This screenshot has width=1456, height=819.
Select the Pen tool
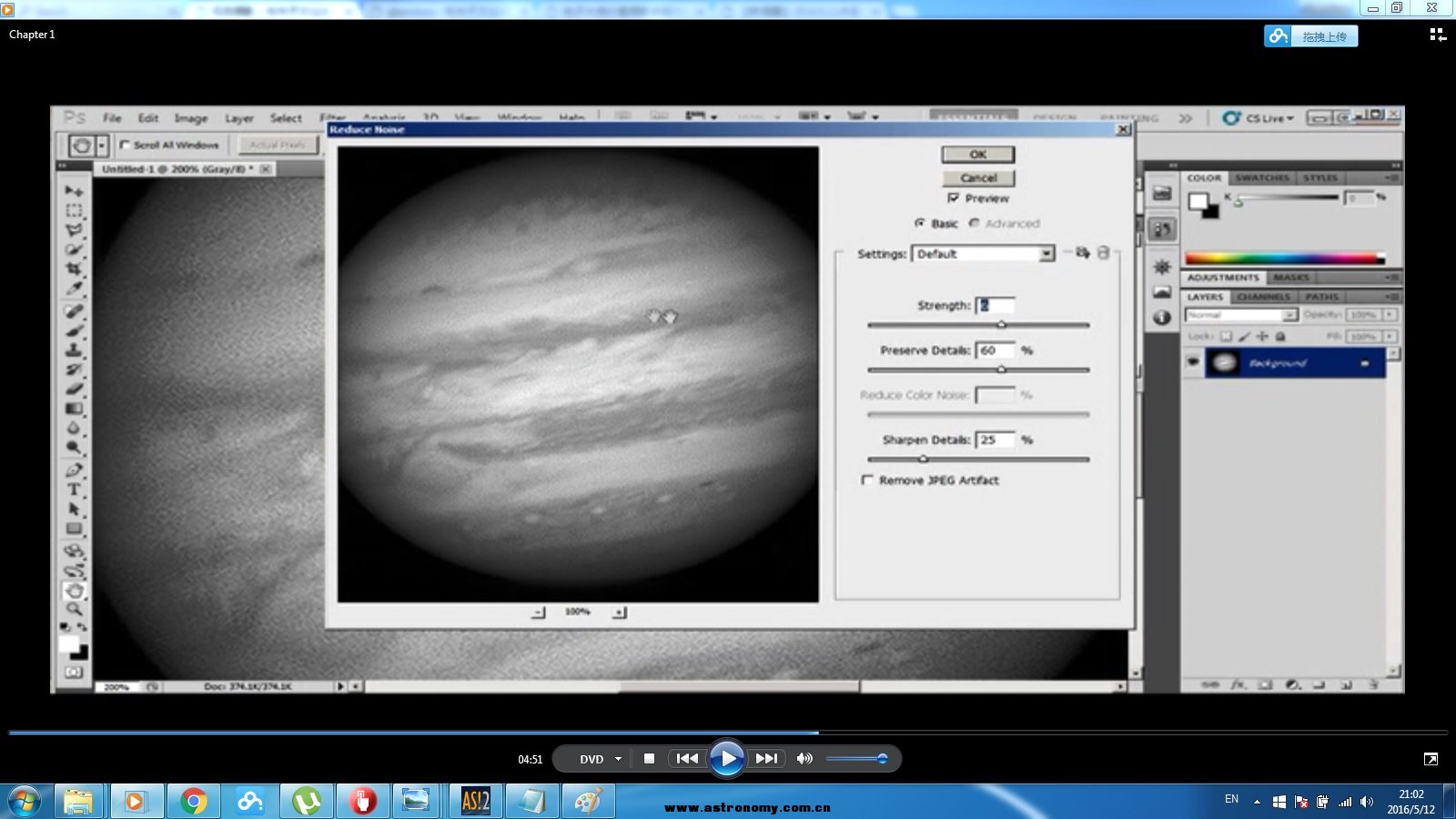point(74,470)
